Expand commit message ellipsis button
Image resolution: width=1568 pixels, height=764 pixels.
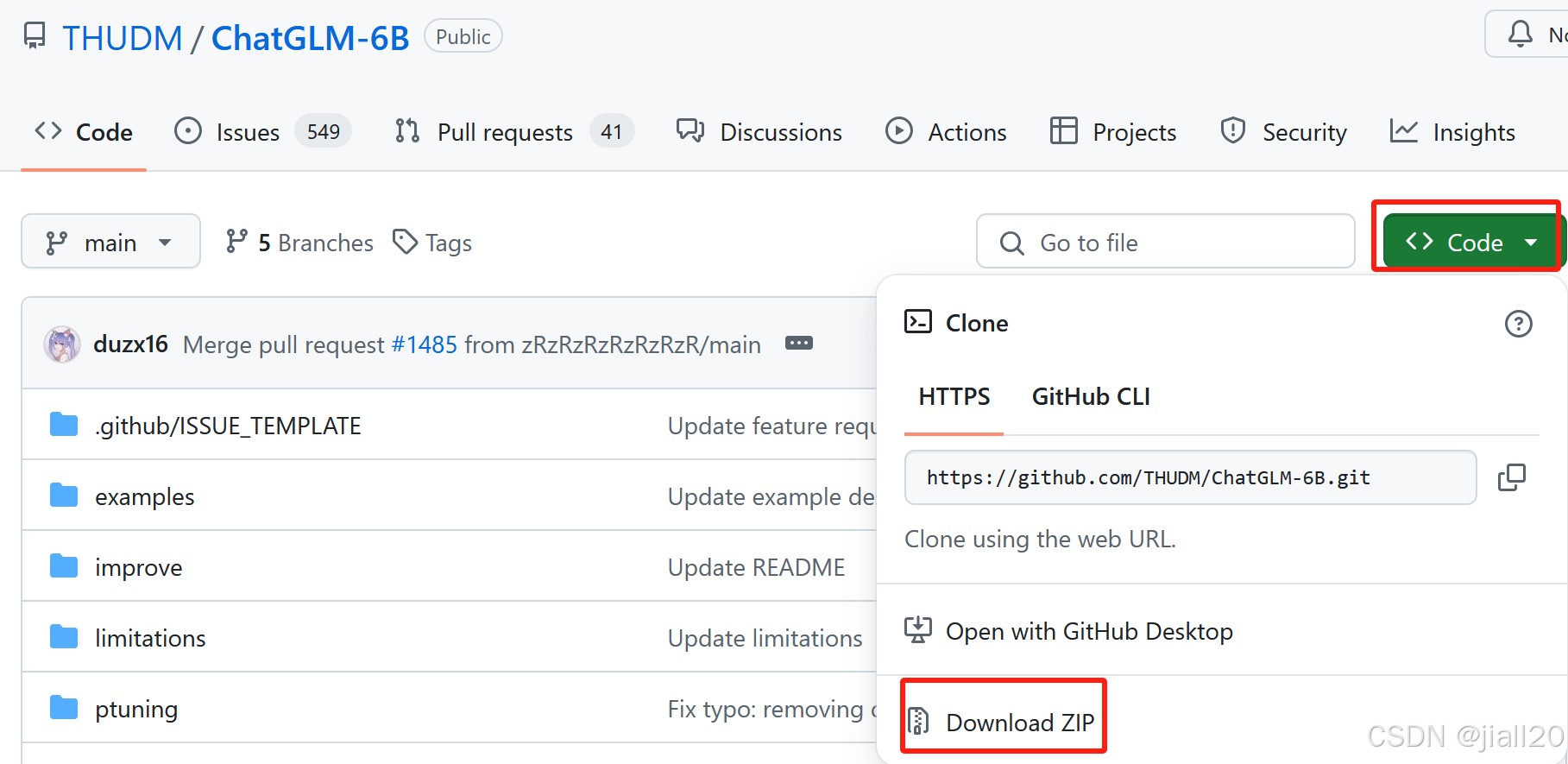(x=799, y=343)
